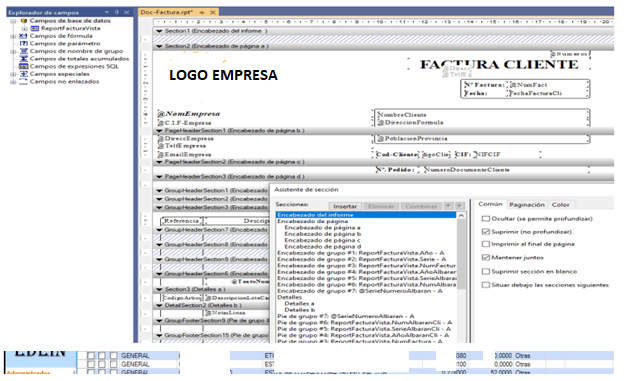Select Encabezado de página b in list

tap(323, 234)
